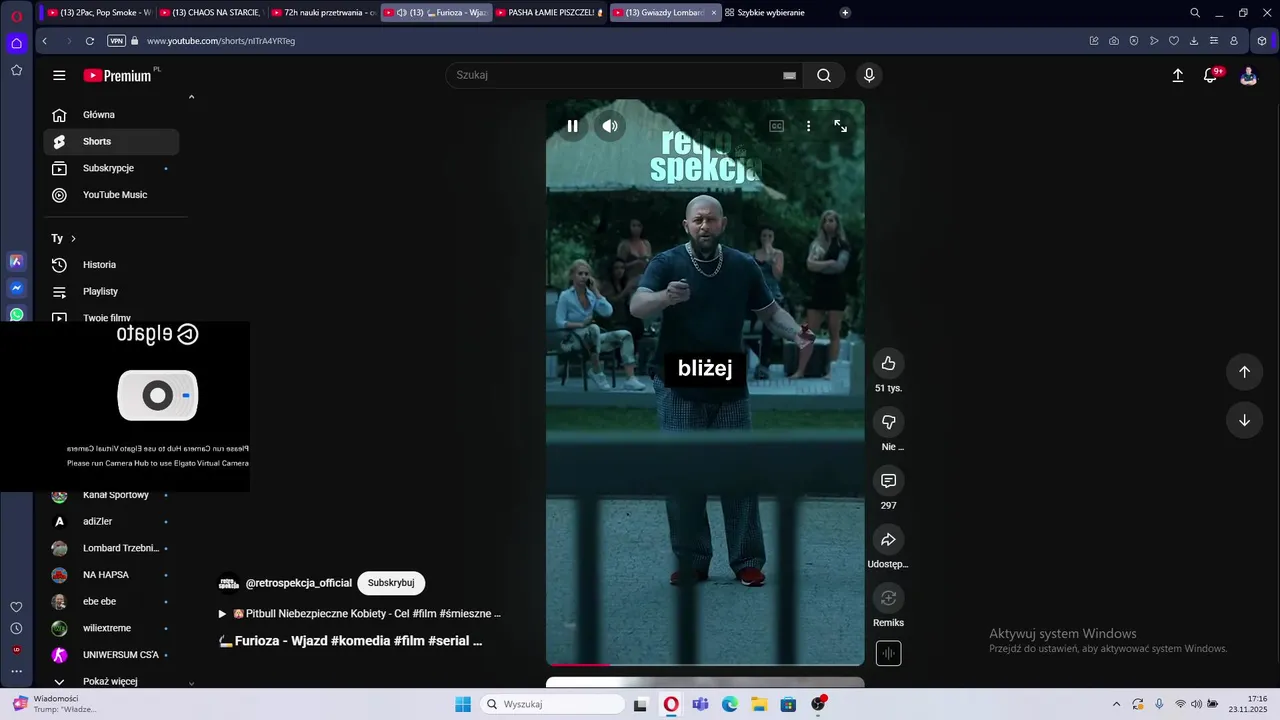Open the ebe ebe subscription channel

[111, 602]
